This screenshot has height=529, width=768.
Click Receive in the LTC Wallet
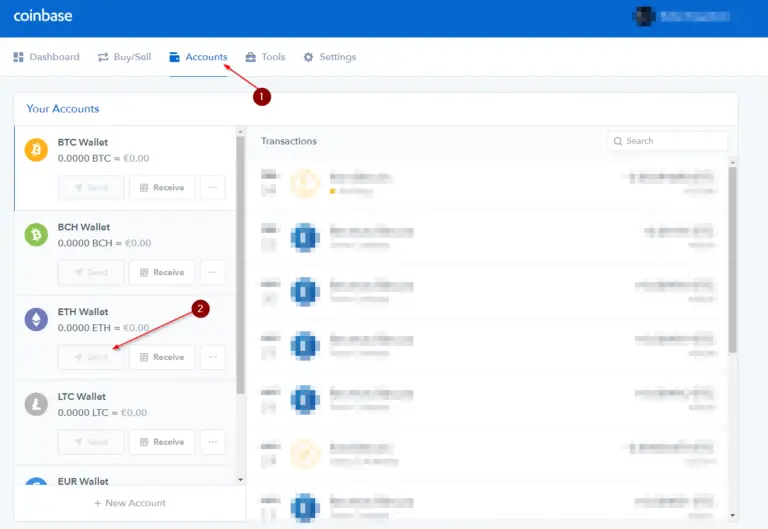point(162,442)
